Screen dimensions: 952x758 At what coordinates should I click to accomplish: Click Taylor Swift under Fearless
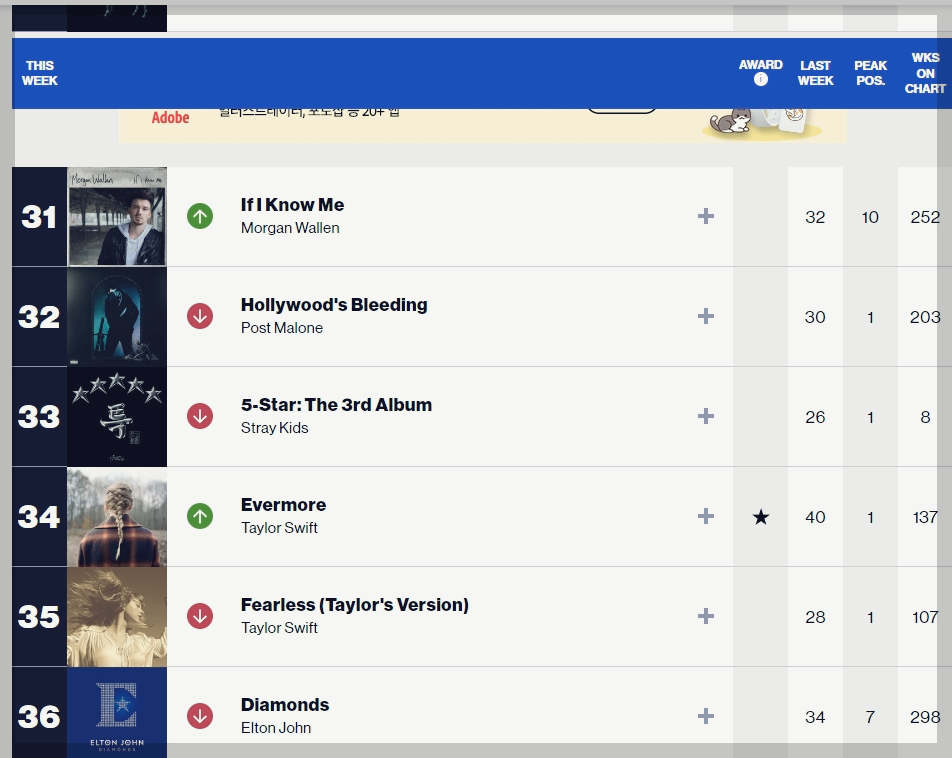tap(279, 627)
